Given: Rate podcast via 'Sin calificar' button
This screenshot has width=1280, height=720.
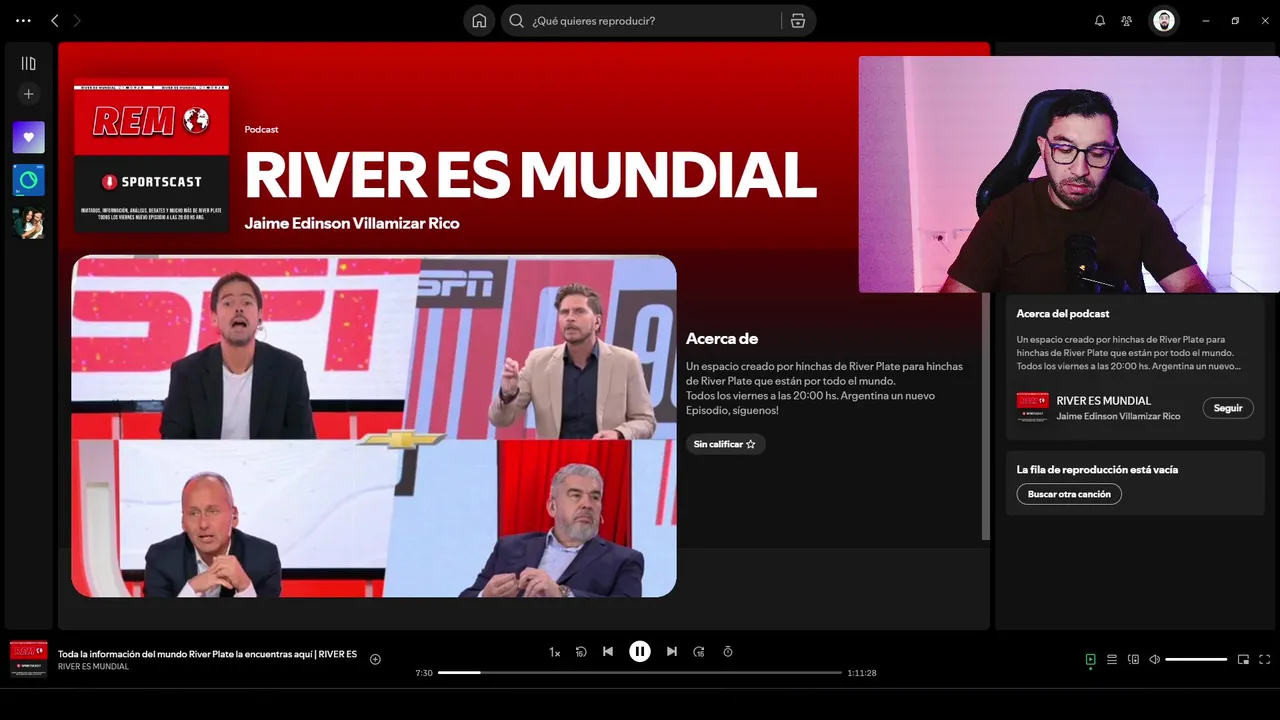Looking at the screenshot, I should [725, 444].
